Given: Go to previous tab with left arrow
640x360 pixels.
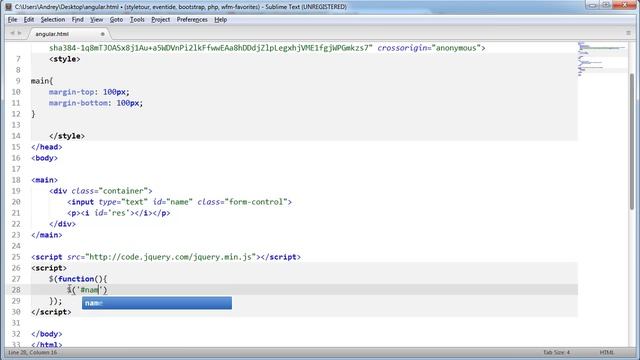Looking at the screenshot, I should pyautogui.click(x=12, y=33).
